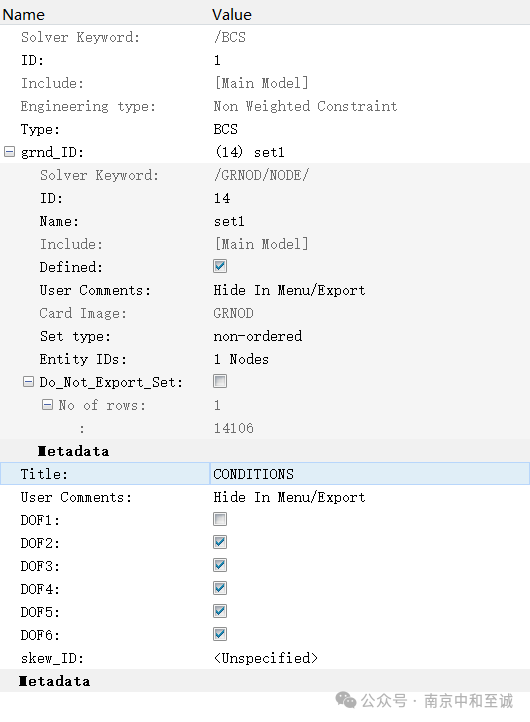The image size is (530, 722).
Task: Select the Title field containing CONDITIONS
Action: point(370,474)
